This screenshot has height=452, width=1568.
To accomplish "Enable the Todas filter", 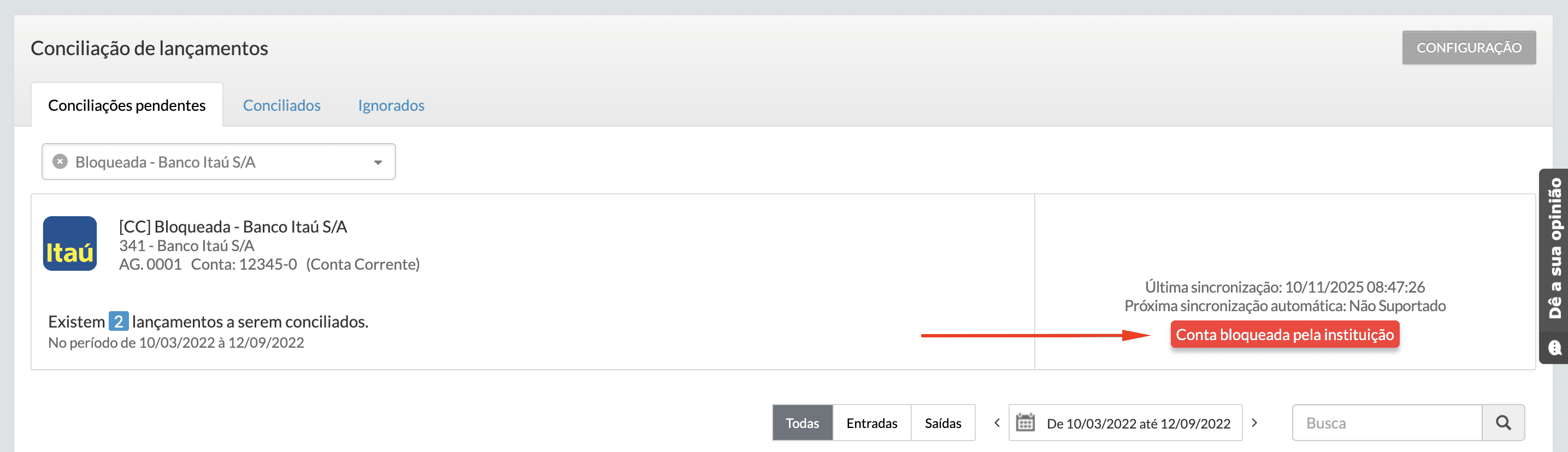I will (x=801, y=422).
